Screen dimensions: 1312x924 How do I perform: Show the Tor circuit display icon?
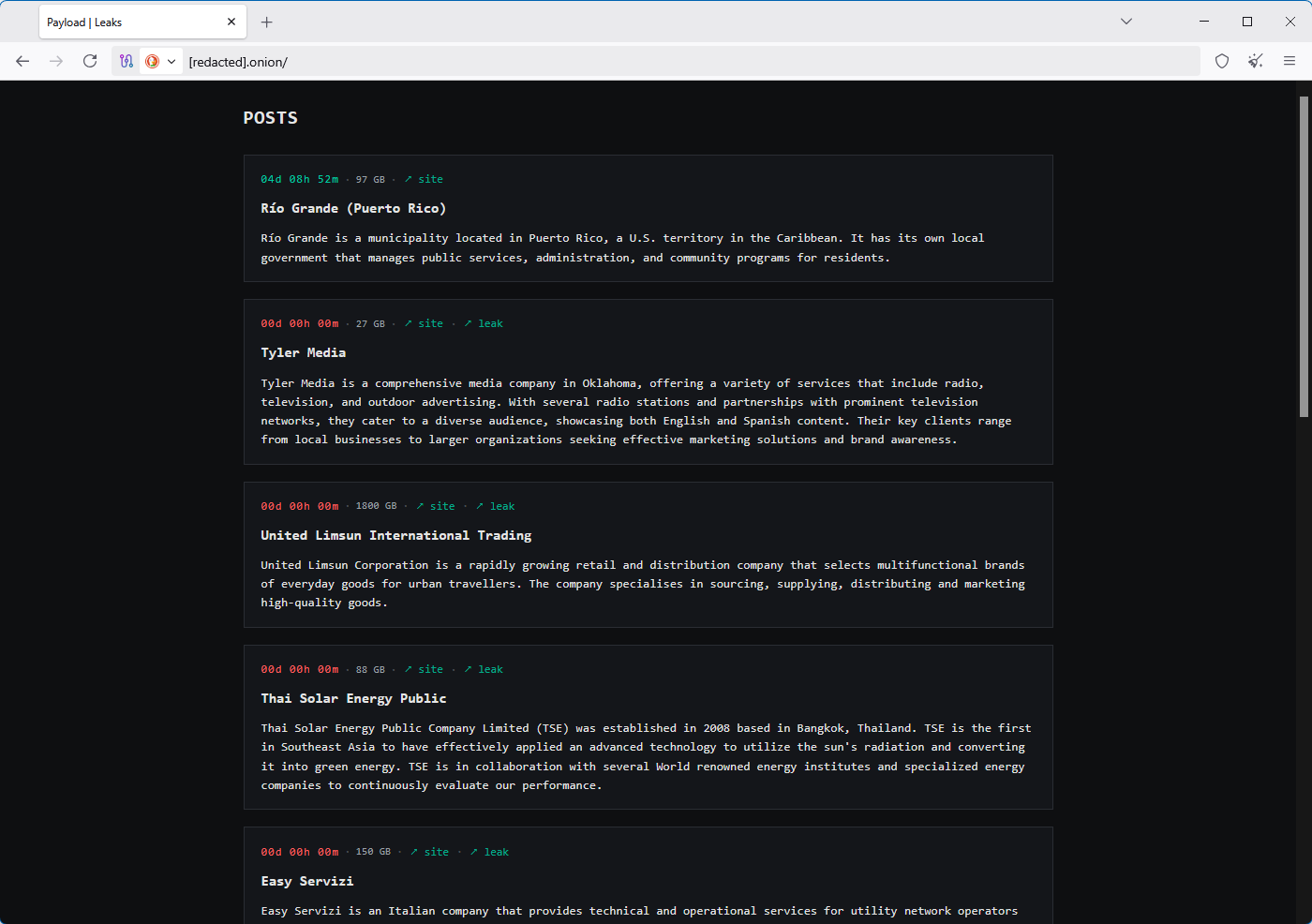click(127, 62)
